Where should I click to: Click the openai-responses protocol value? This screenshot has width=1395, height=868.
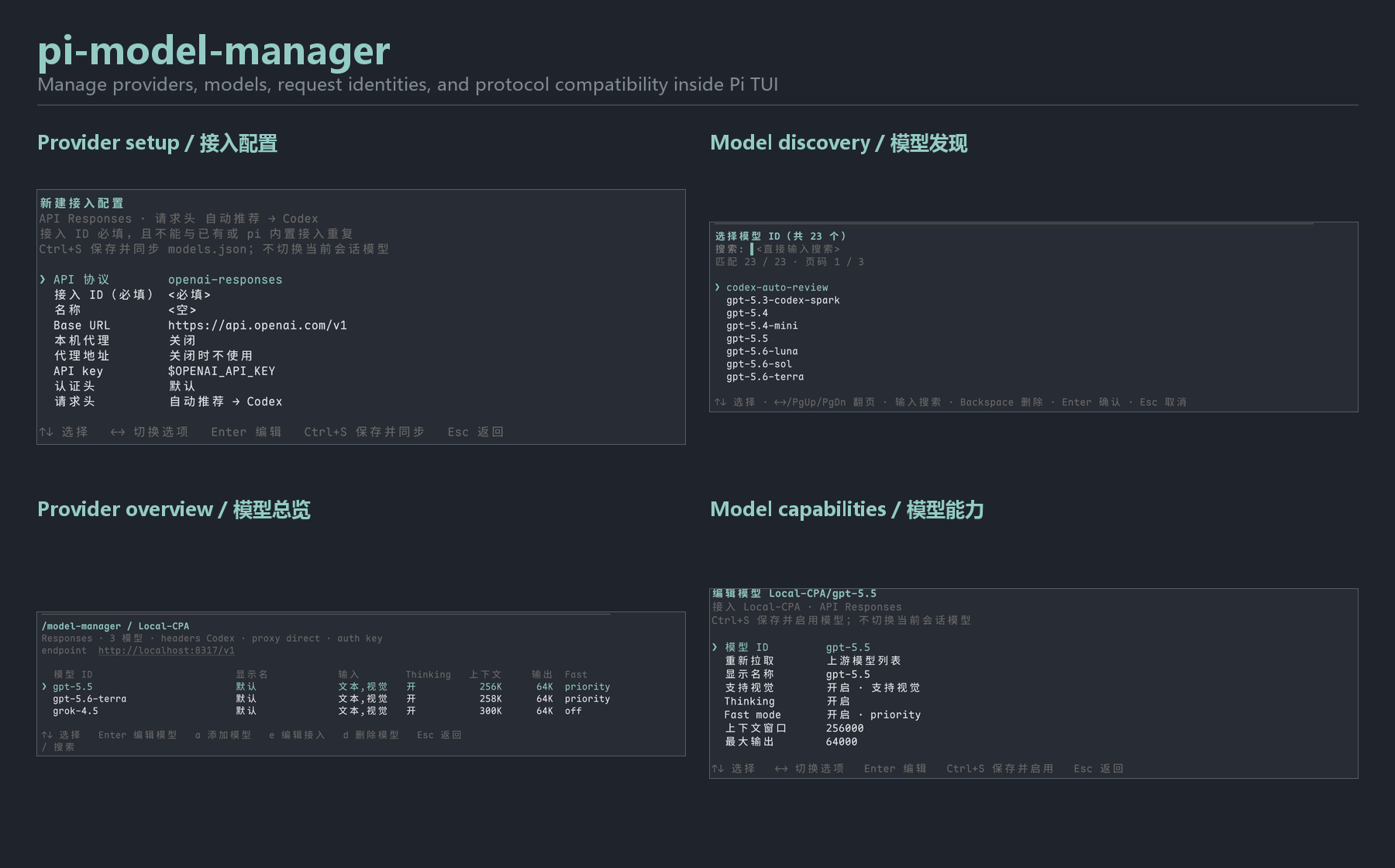(225, 280)
